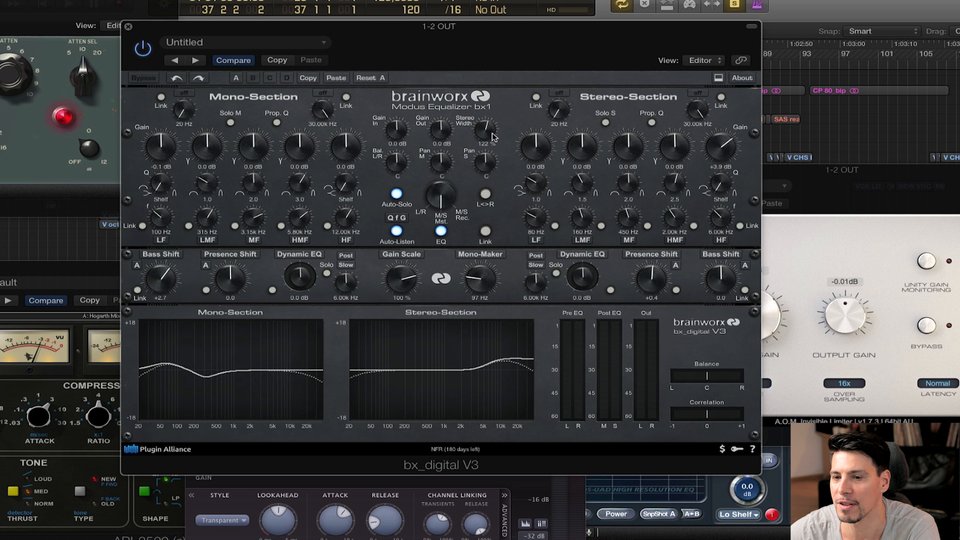This screenshot has width=960, height=540.
Task: Click the Mono-Section EQ curve display
Action: [x=231, y=369]
